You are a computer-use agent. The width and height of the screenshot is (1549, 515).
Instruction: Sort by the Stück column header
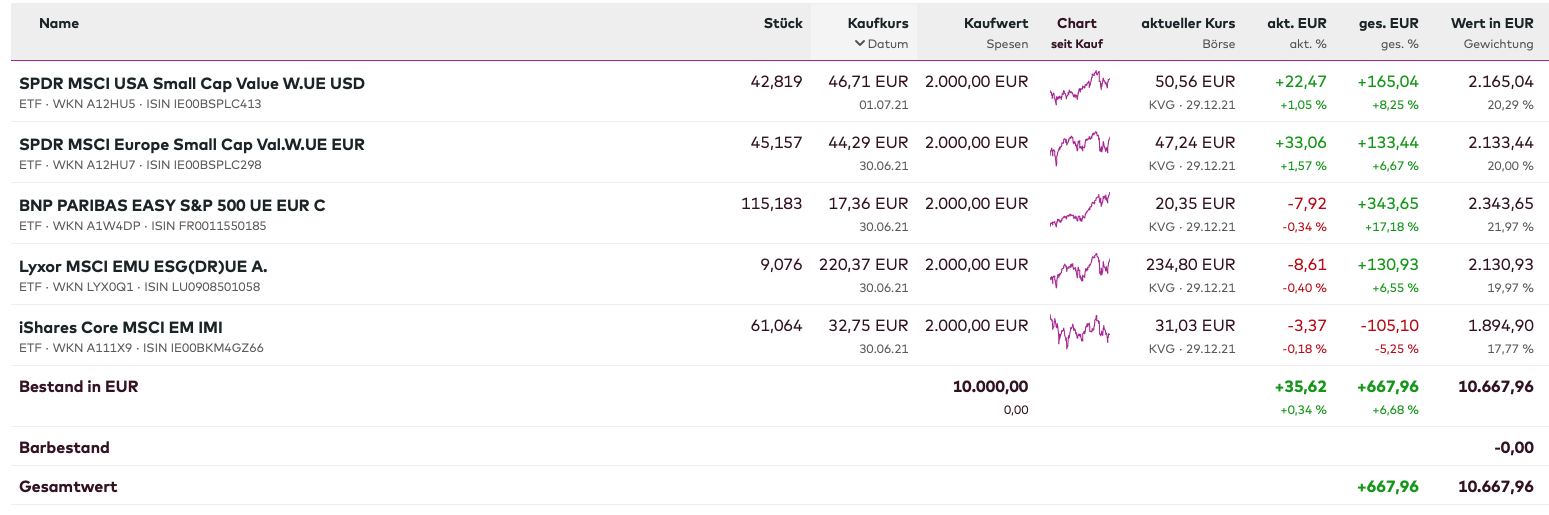[783, 23]
